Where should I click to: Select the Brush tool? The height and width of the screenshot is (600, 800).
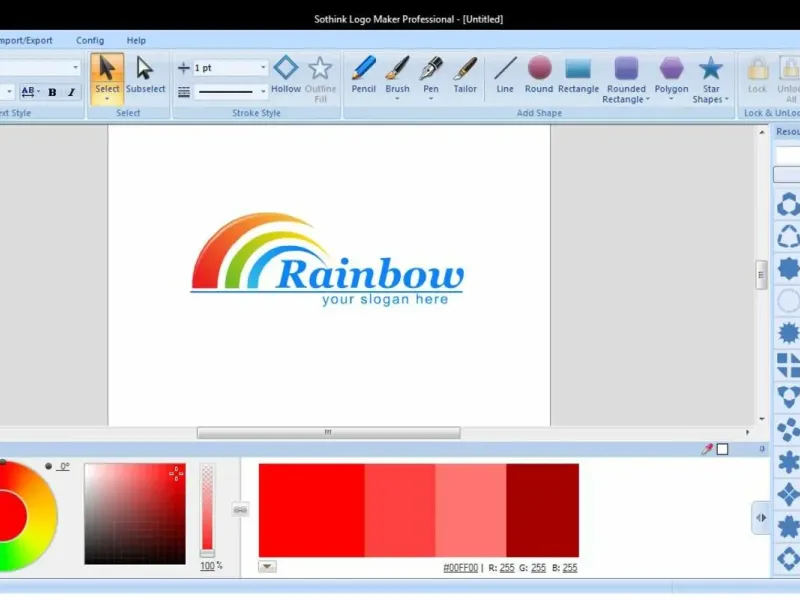click(397, 74)
